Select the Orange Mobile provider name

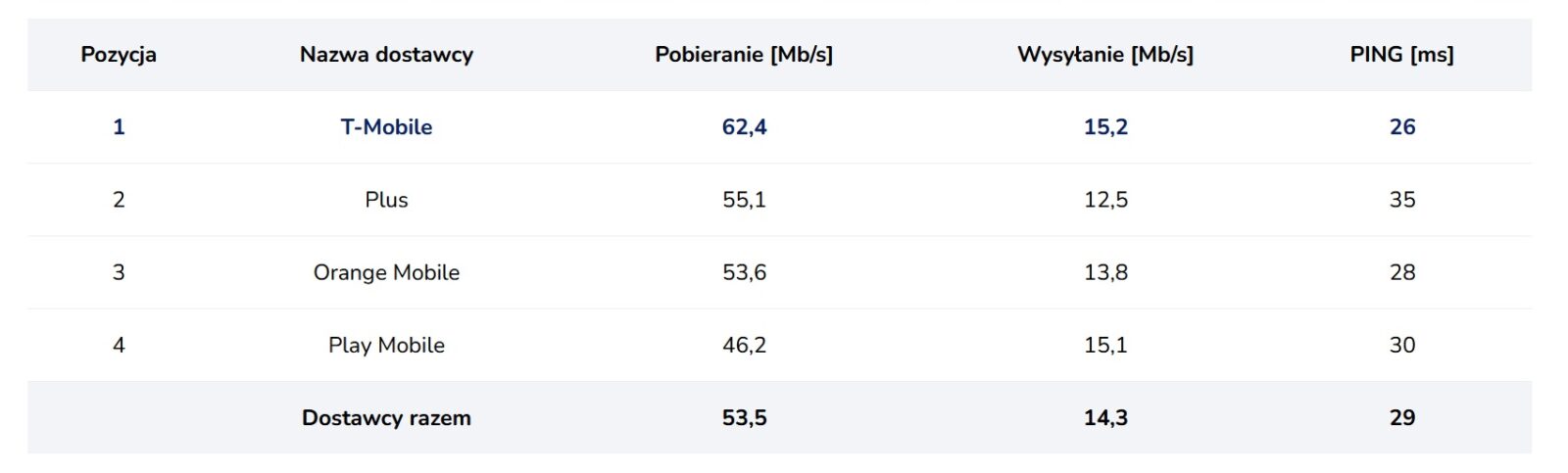386,272
